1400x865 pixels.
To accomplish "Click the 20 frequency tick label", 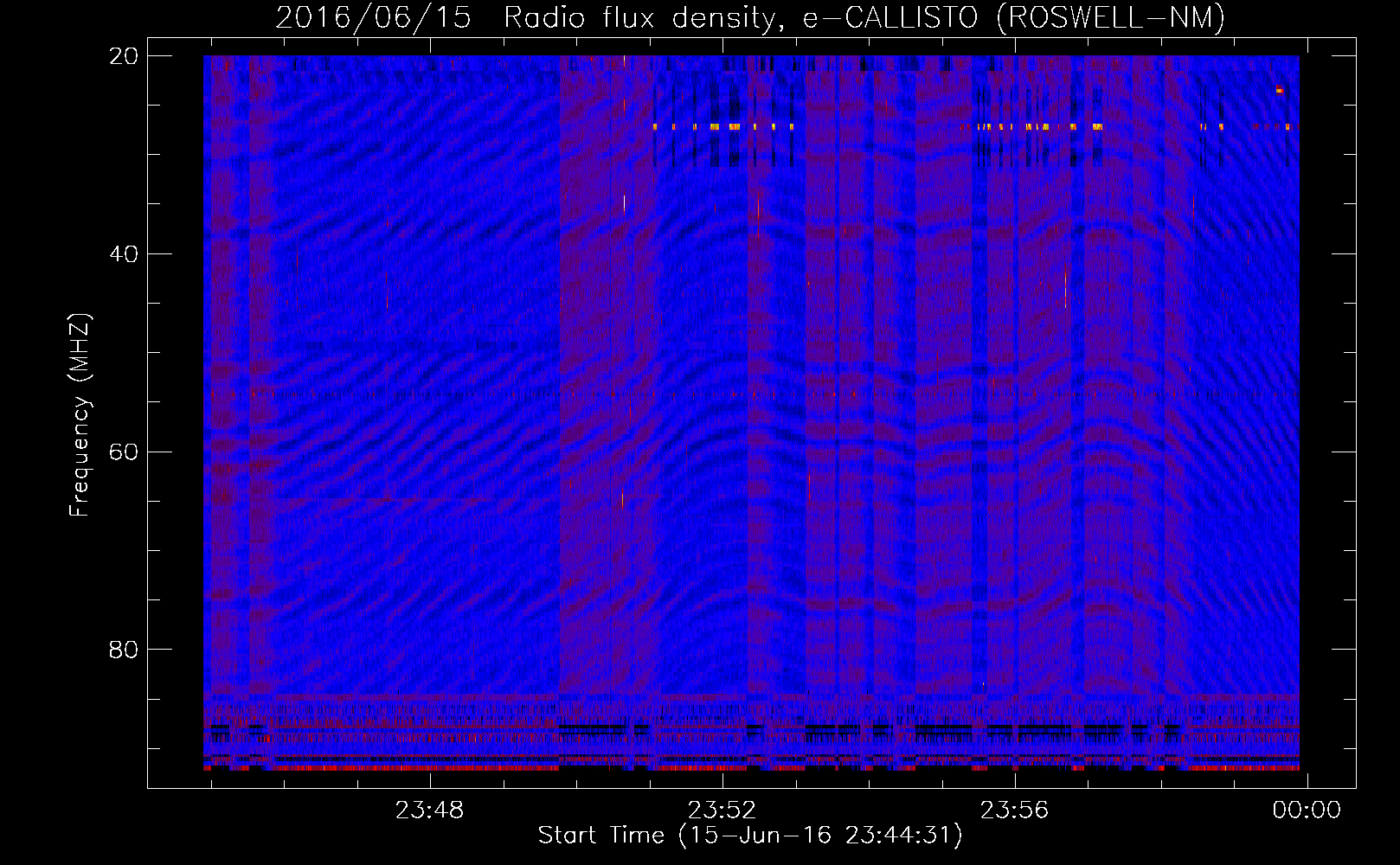I will pos(124,56).
